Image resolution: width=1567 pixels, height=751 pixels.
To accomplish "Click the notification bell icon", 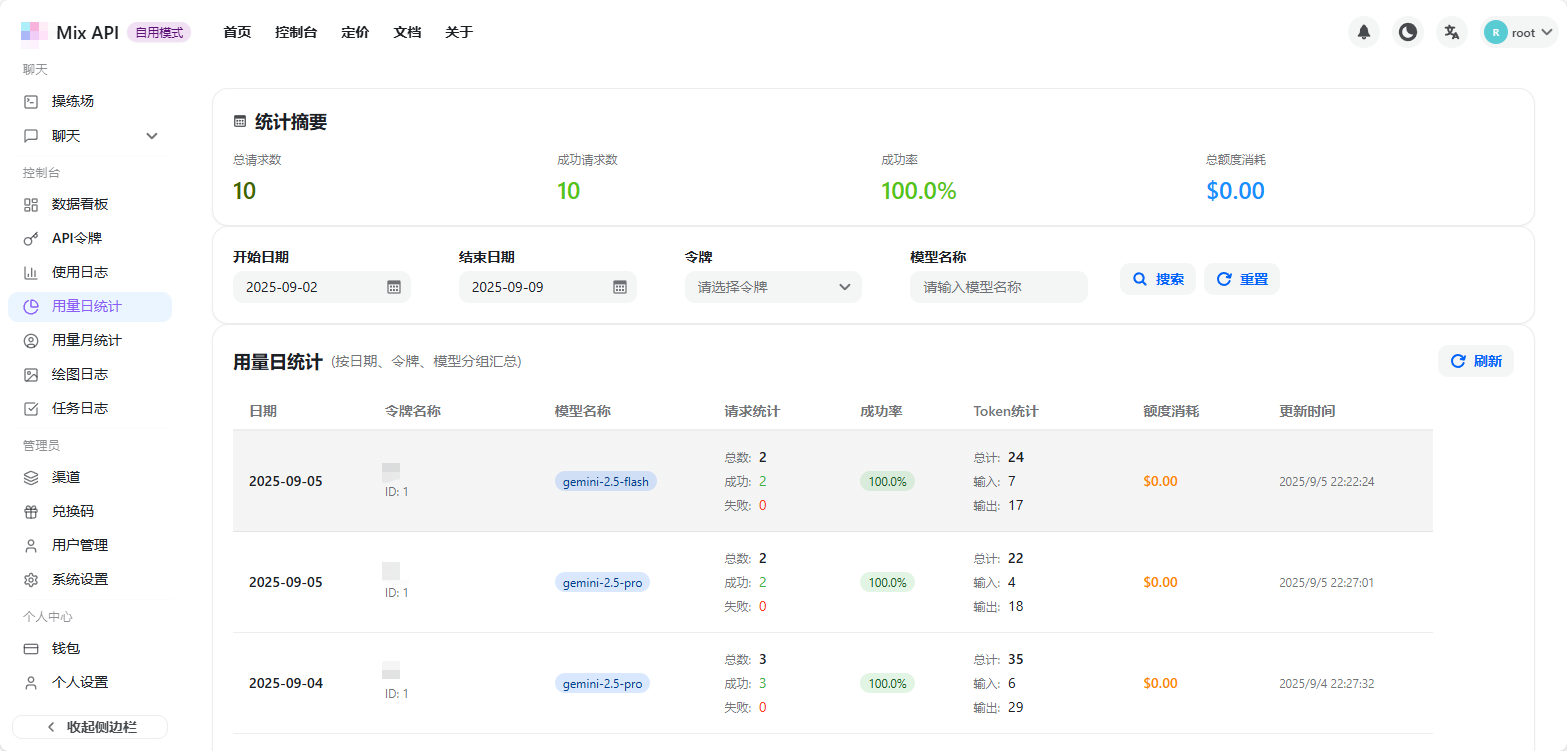I will [x=1363, y=32].
